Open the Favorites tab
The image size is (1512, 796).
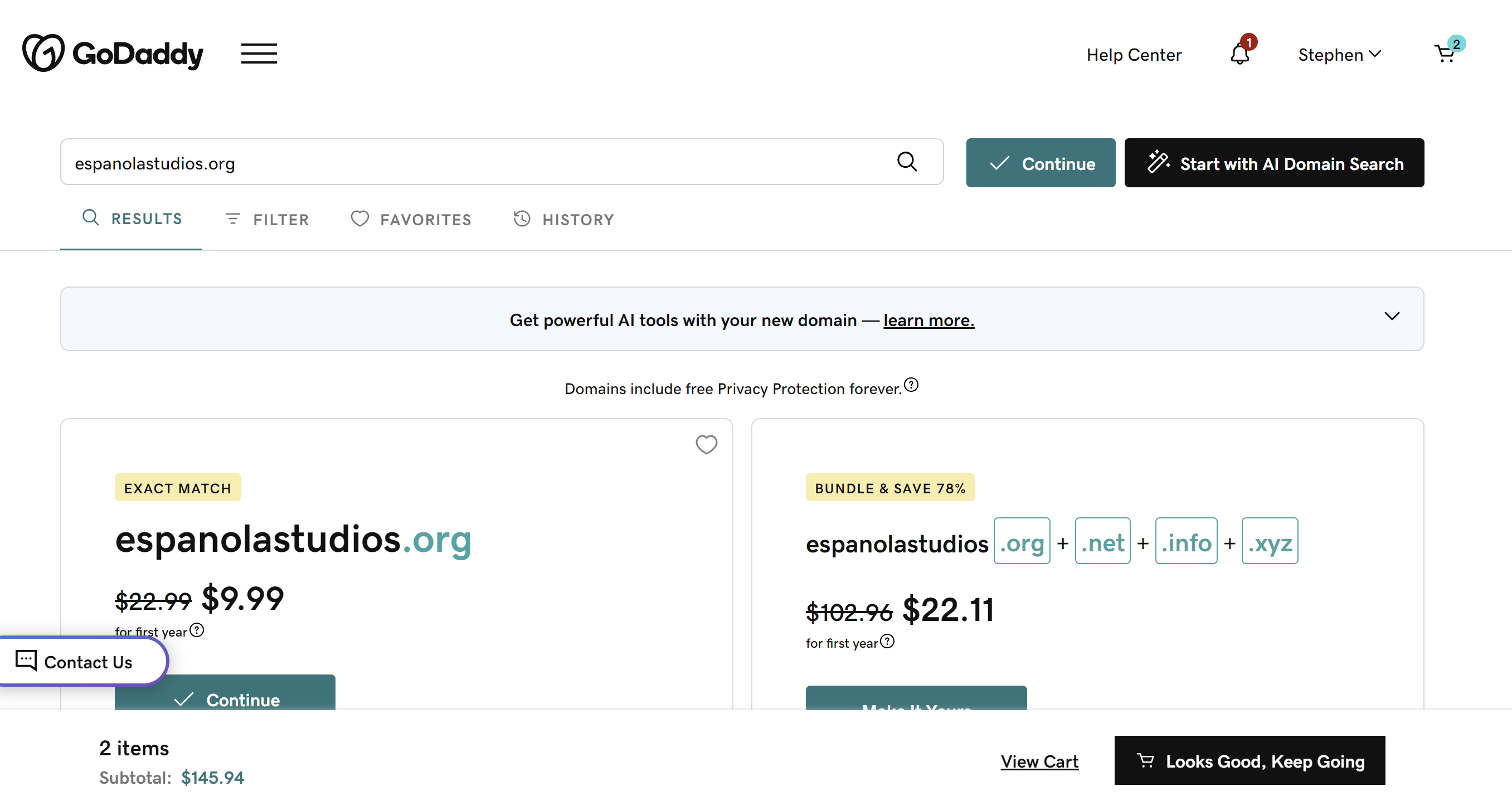411,219
